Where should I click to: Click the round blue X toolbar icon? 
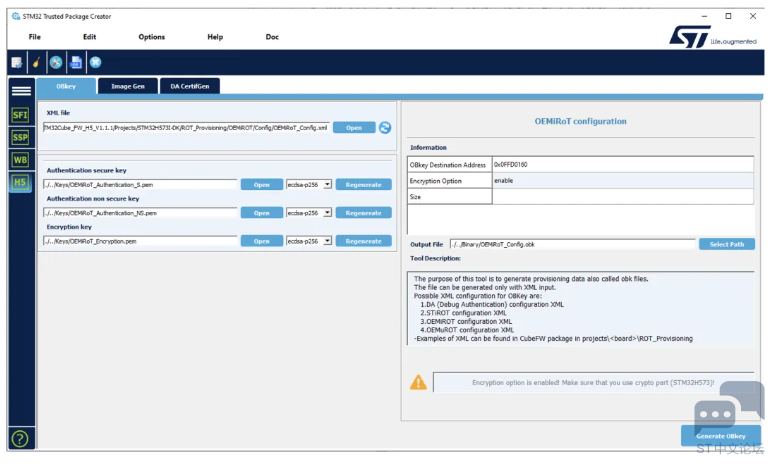coord(96,63)
